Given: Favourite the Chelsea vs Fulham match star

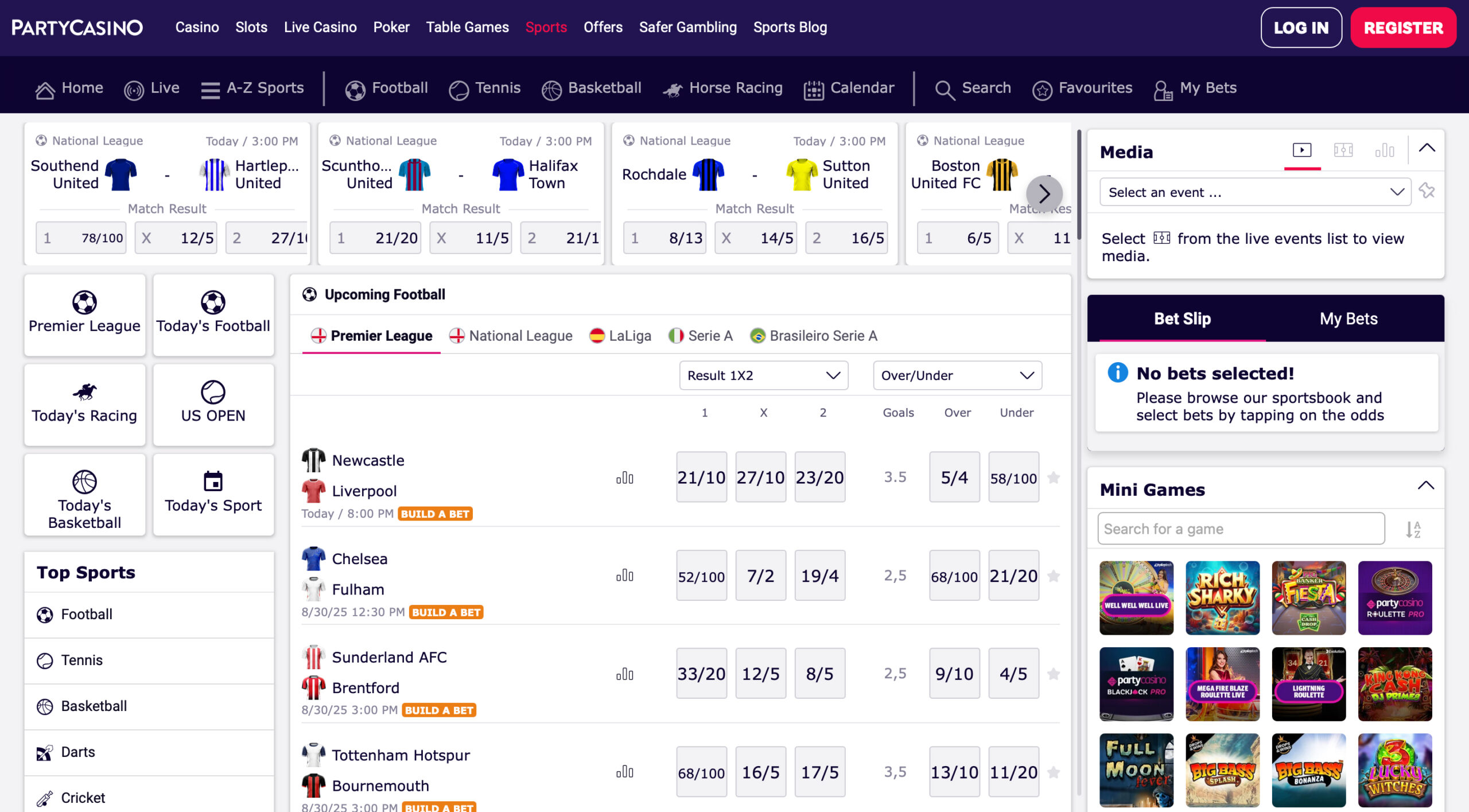Looking at the screenshot, I should click(1054, 575).
